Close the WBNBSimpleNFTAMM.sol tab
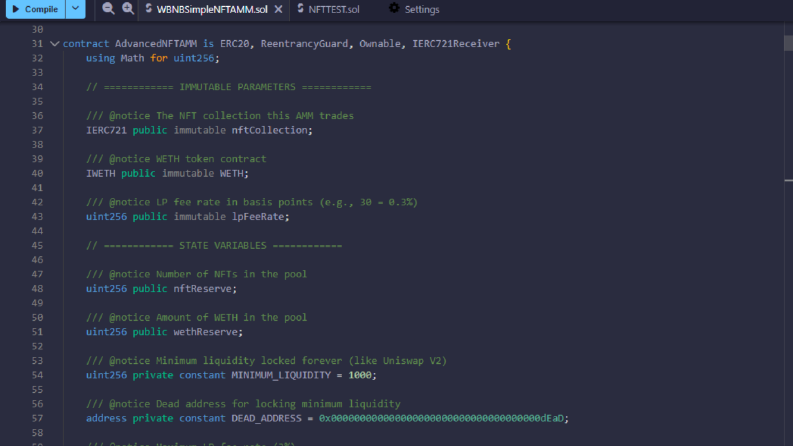Screen dimensions: 793x446 coord(278,10)
